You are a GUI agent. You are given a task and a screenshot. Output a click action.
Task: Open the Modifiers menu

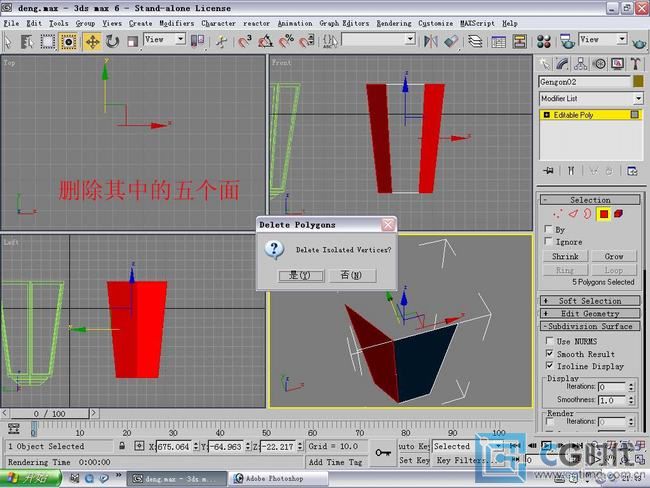[177, 23]
